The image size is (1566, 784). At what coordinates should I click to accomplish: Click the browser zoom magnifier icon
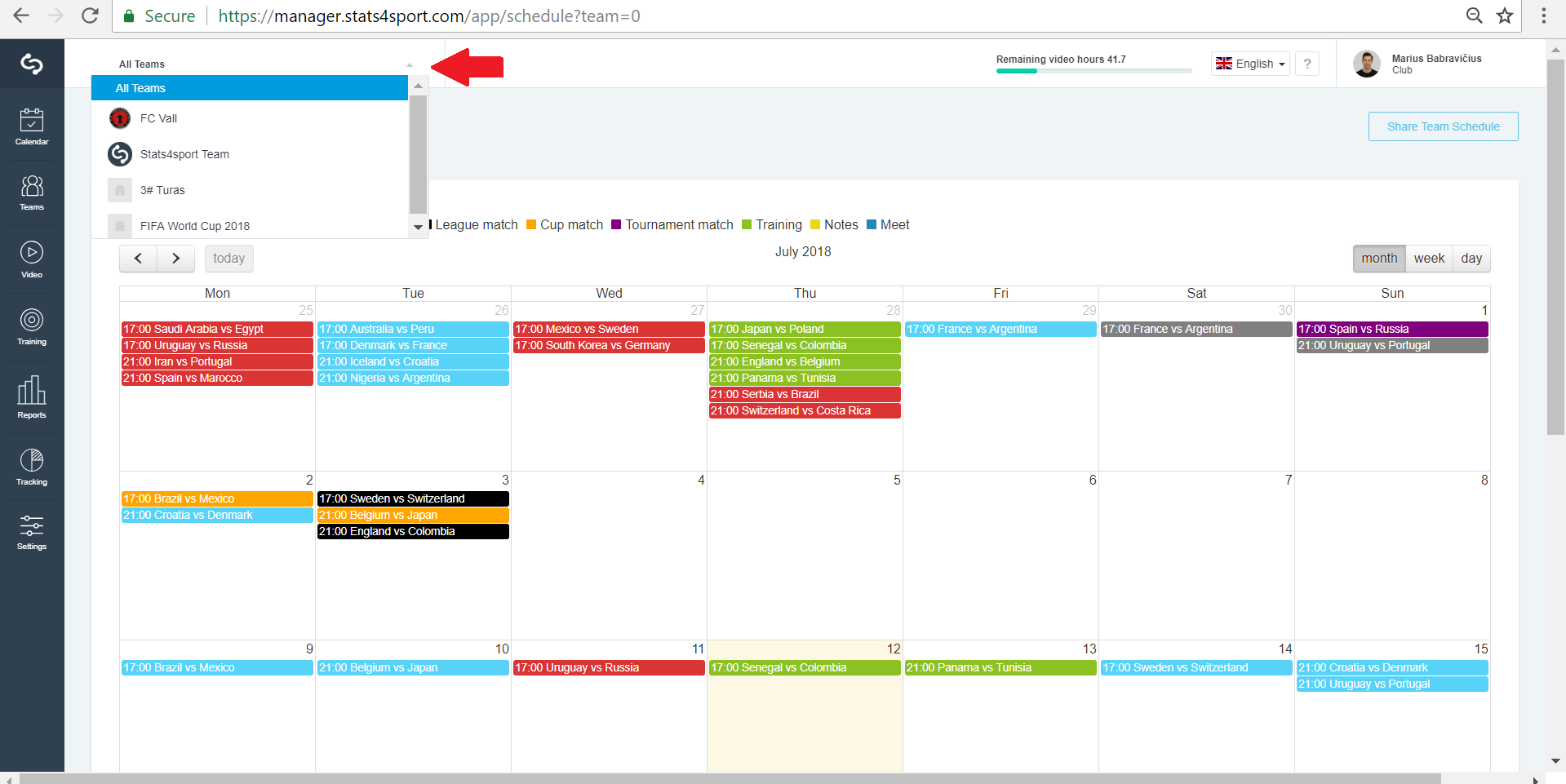pyautogui.click(x=1475, y=16)
